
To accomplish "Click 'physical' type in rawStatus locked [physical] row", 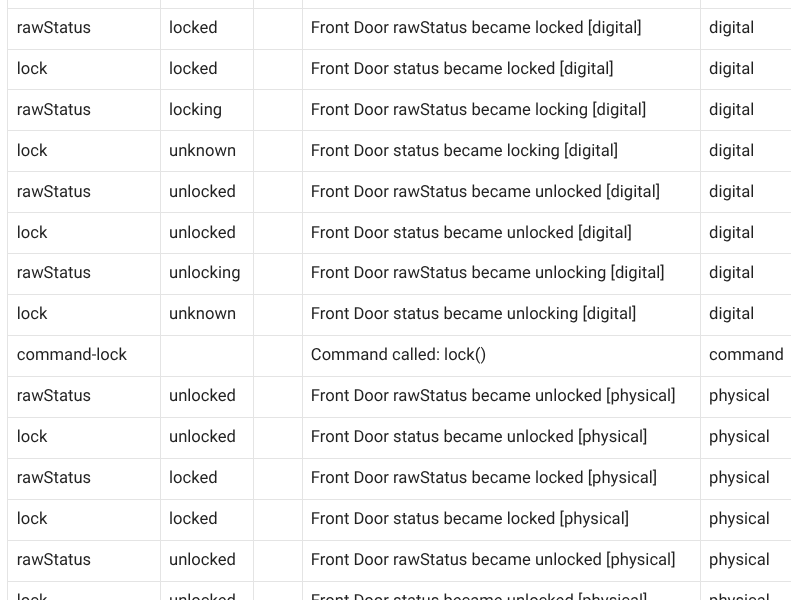I will [739, 478].
